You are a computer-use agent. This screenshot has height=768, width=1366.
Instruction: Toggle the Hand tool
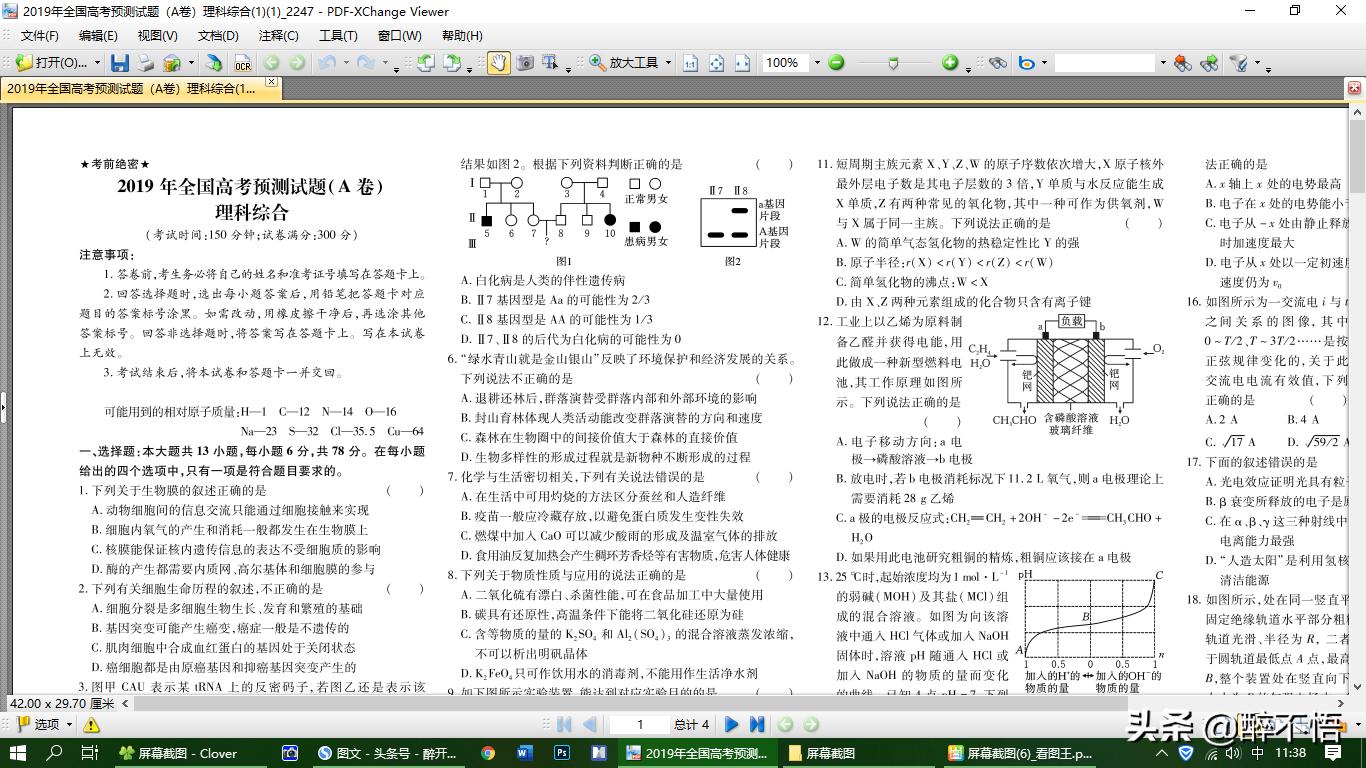pos(498,63)
